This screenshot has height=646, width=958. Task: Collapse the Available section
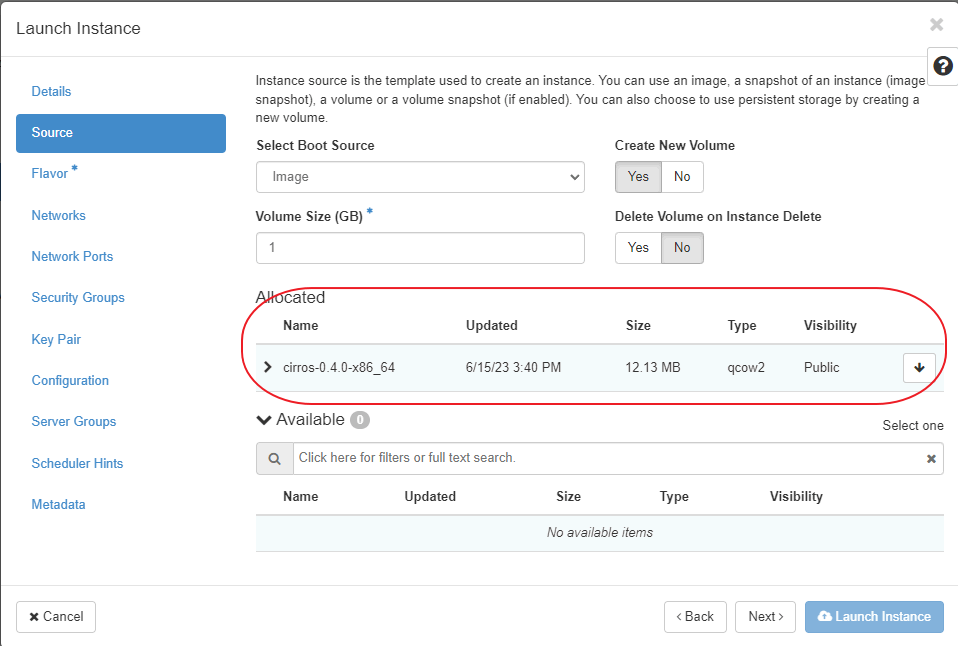tap(264, 420)
